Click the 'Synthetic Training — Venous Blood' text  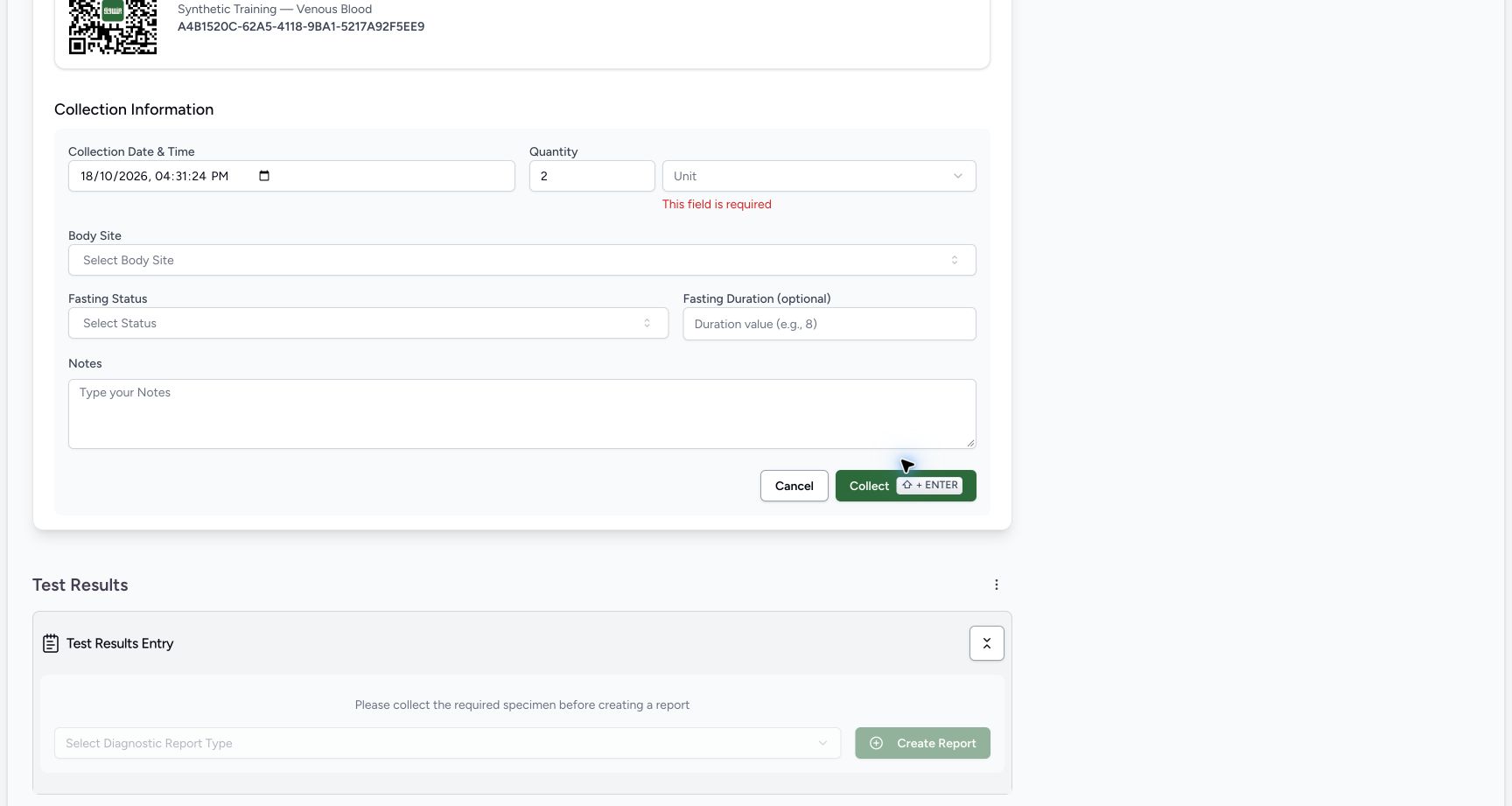click(275, 9)
